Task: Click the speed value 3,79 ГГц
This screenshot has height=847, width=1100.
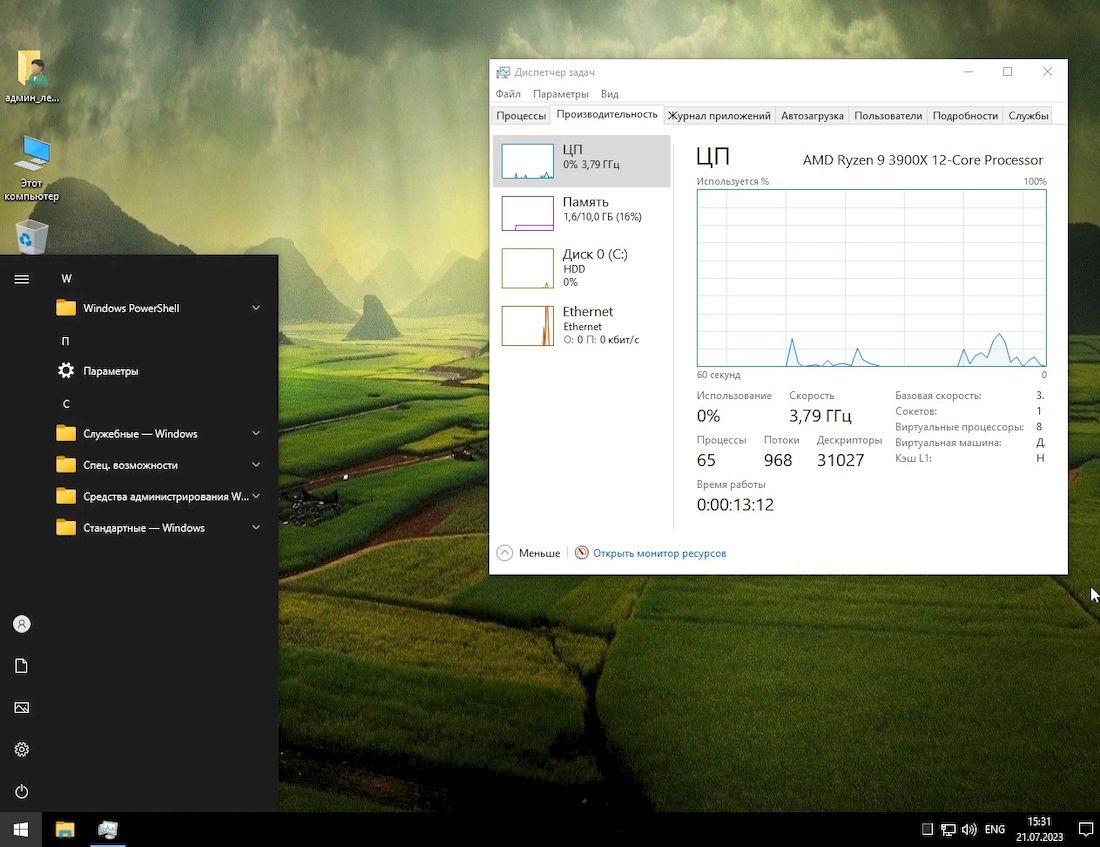Action: click(x=820, y=416)
